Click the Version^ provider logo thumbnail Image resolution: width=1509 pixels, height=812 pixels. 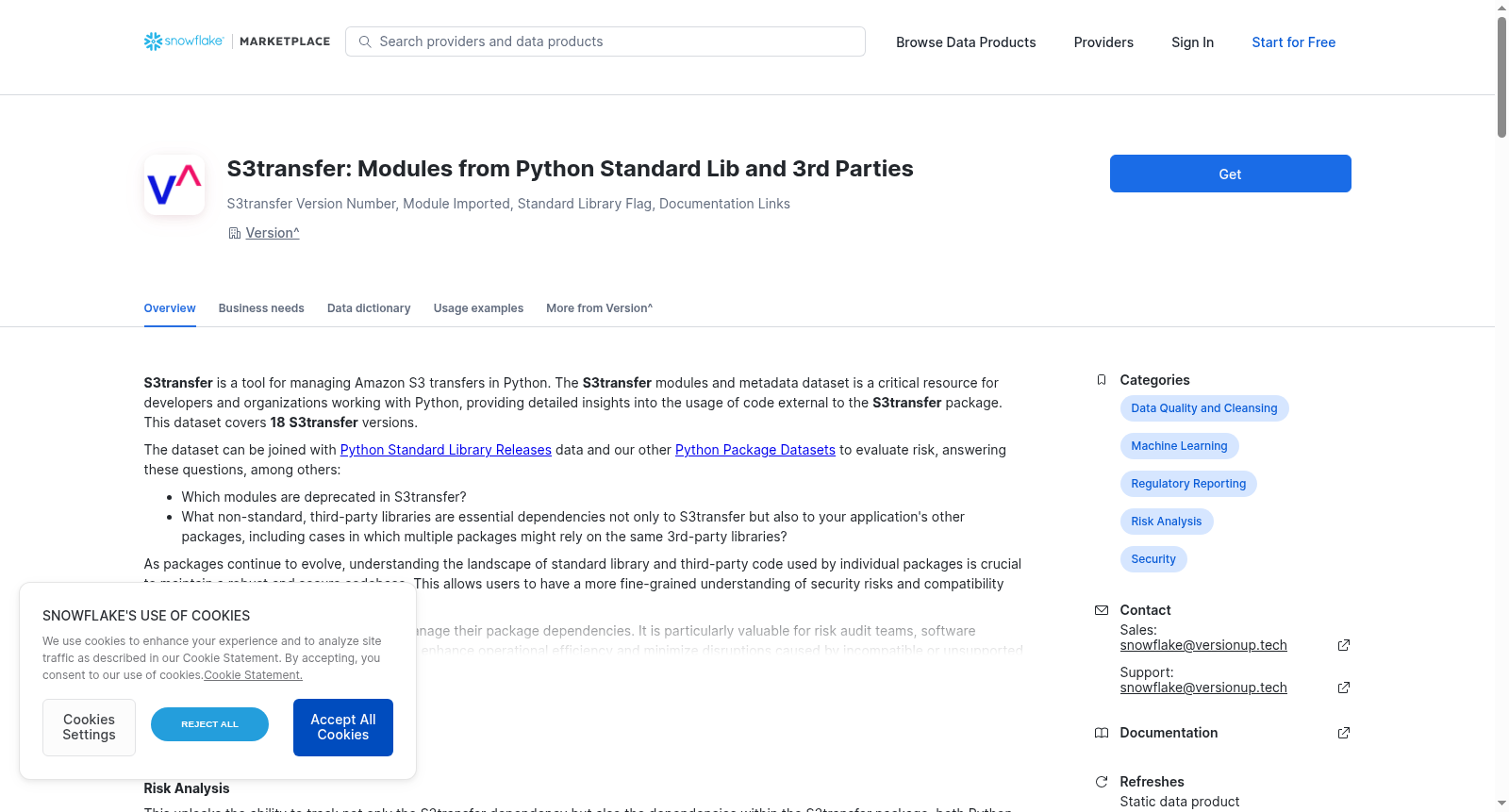point(174,185)
